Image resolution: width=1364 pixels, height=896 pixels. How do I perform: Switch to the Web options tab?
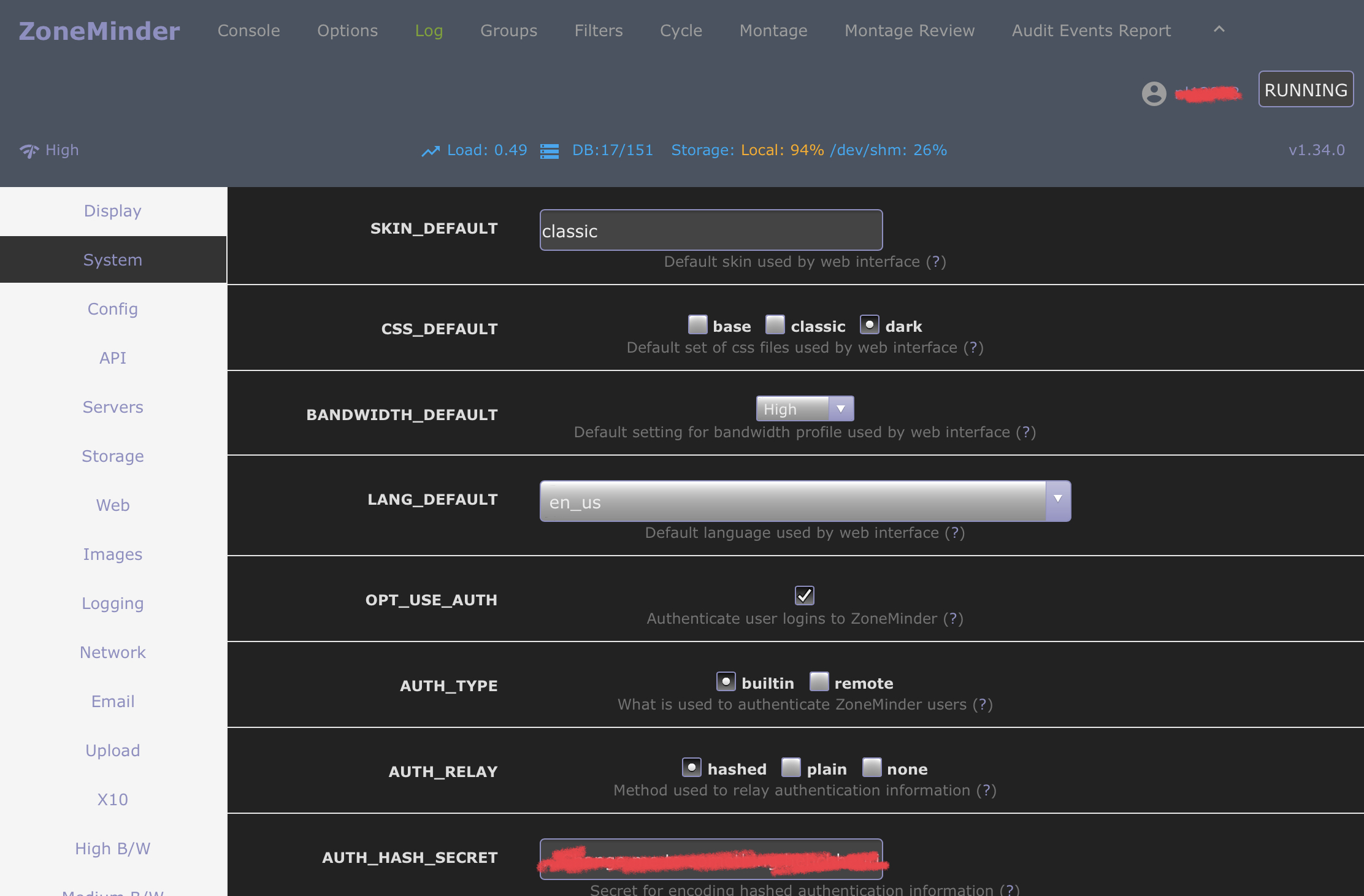(x=113, y=505)
